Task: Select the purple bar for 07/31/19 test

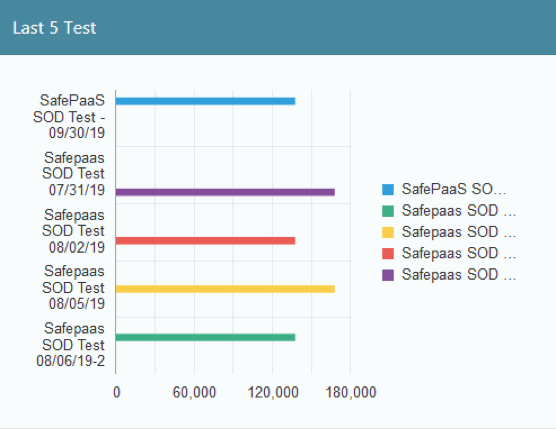Action: [225, 192]
